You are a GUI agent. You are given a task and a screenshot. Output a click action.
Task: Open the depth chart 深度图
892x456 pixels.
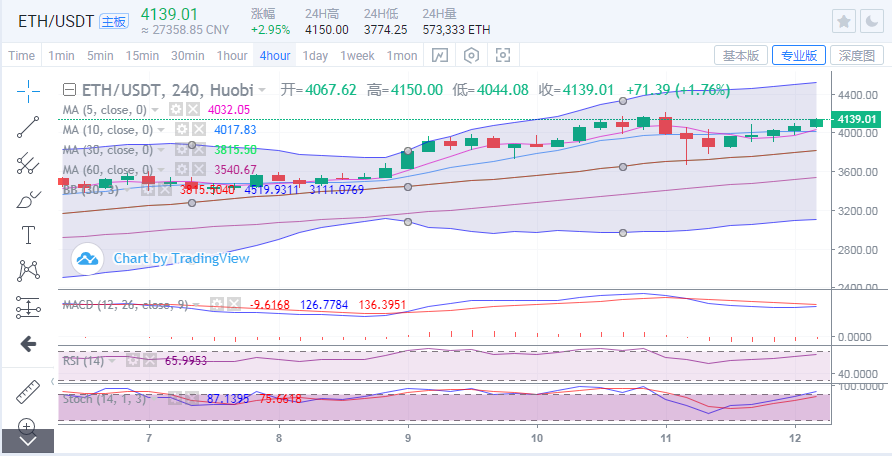point(857,55)
